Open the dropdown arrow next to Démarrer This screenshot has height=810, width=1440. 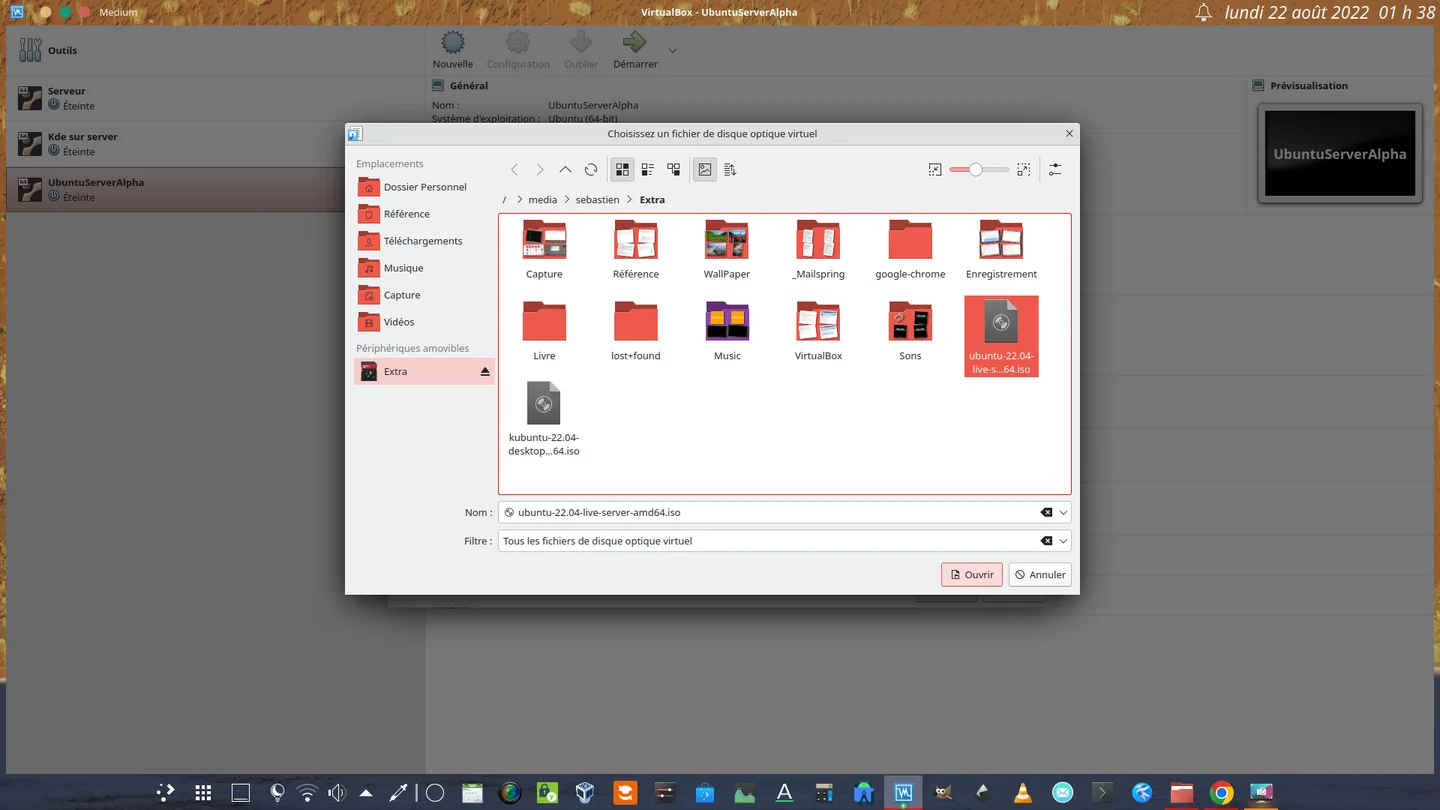coord(672,50)
